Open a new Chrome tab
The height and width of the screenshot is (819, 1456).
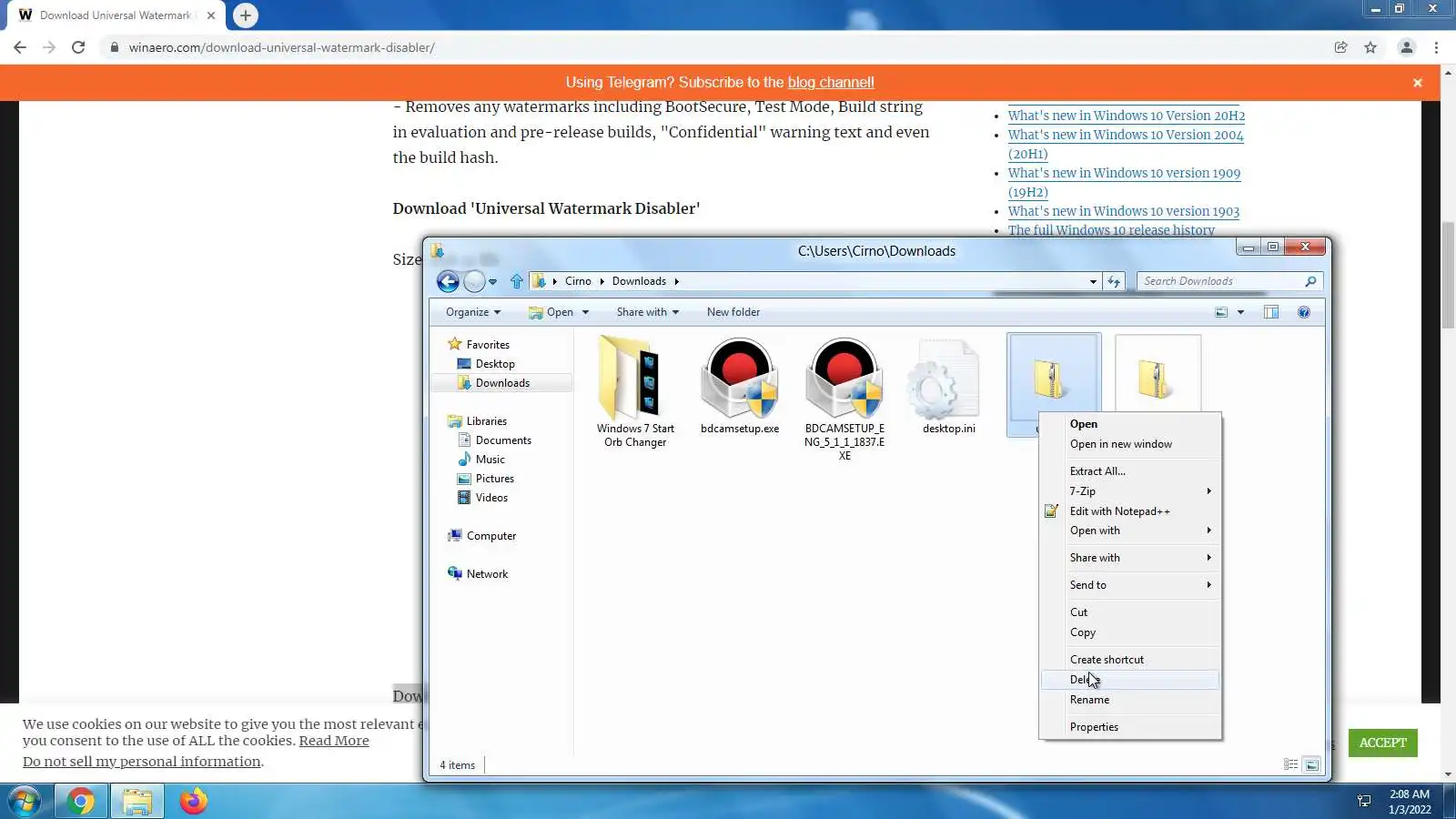tap(245, 15)
